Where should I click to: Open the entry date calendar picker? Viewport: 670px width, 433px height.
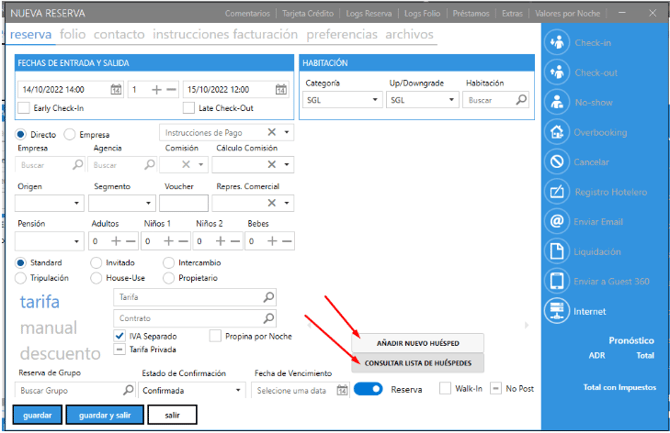click(116, 89)
